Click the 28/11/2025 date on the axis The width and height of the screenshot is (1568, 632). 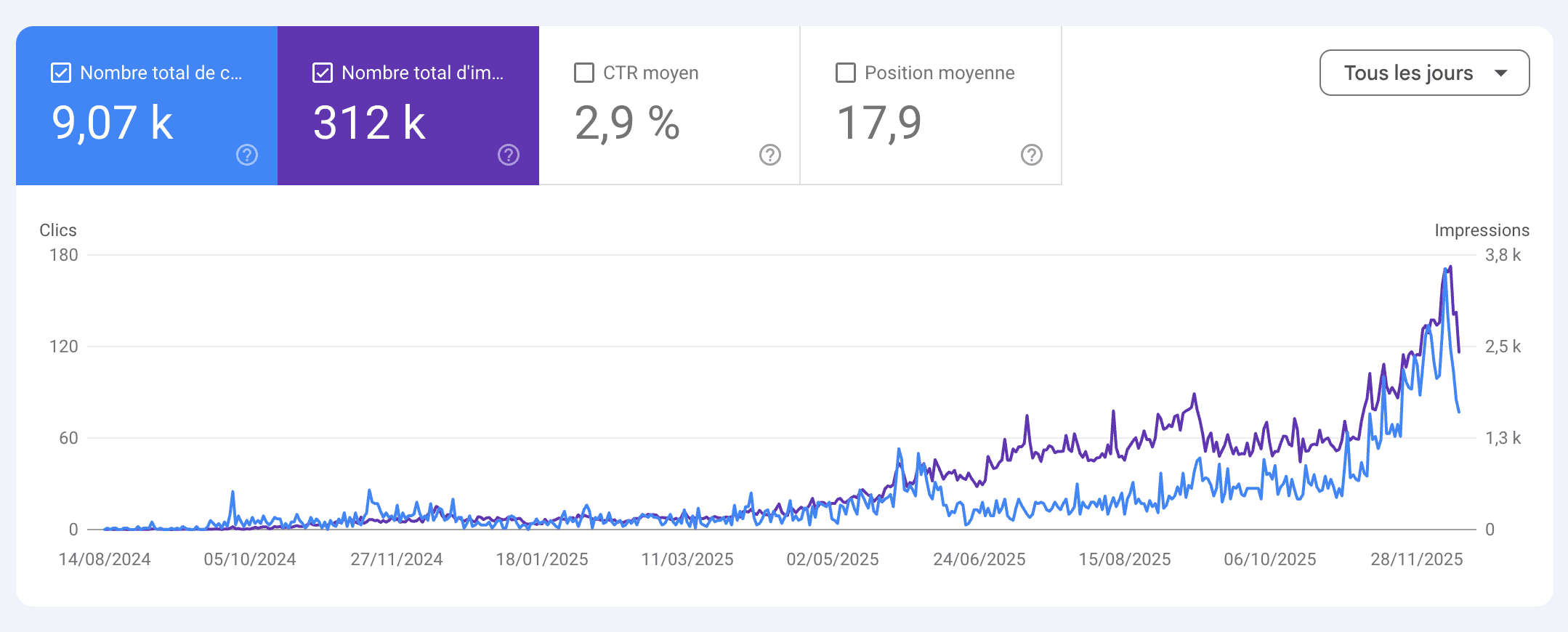click(1416, 559)
